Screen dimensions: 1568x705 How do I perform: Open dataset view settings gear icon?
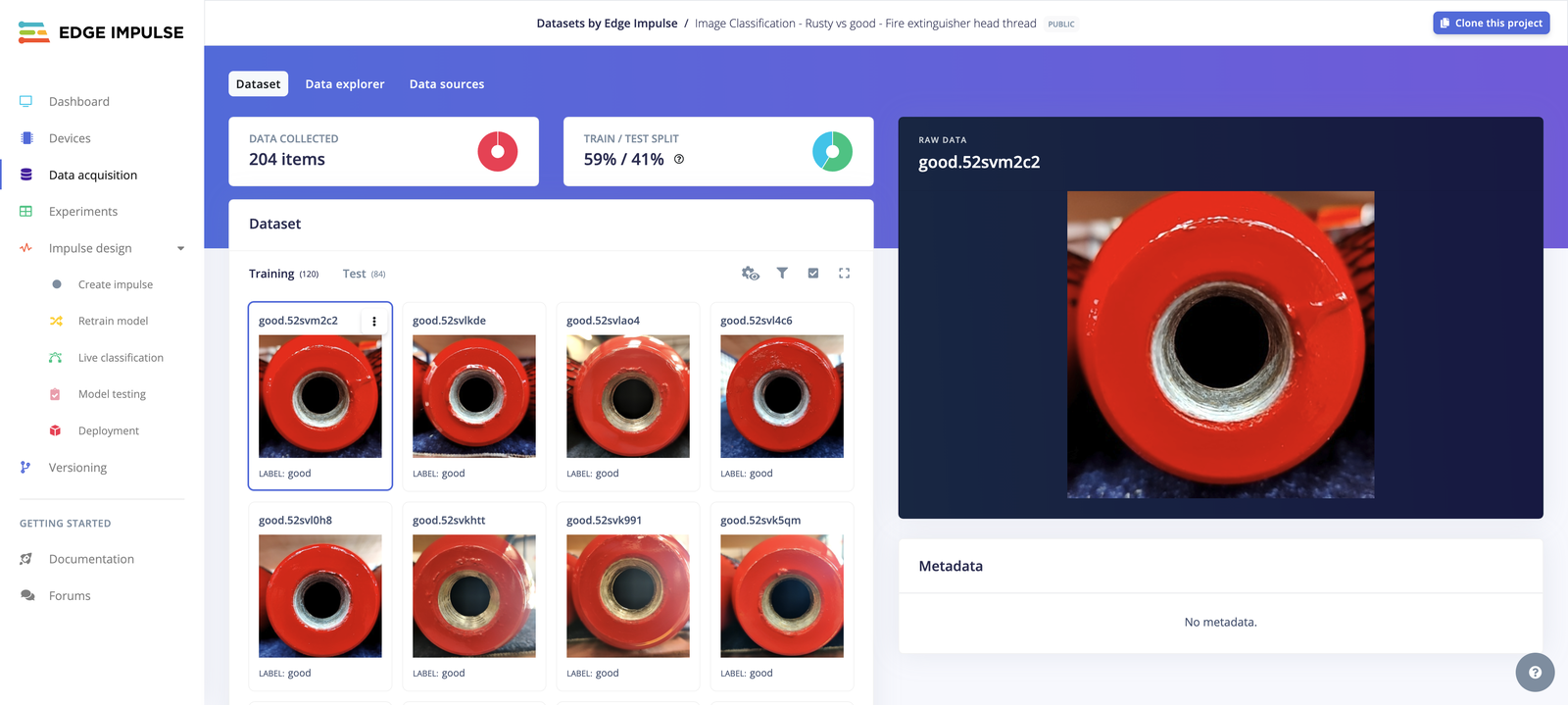(751, 274)
